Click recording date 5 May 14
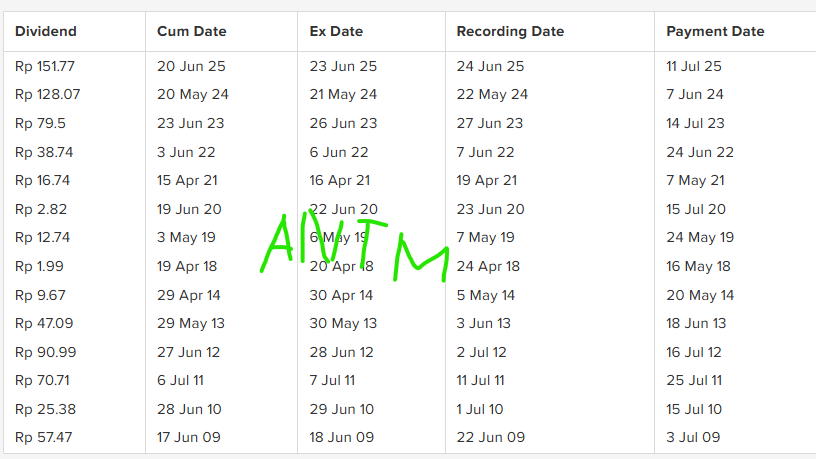The image size is (816, 459). 486,296
